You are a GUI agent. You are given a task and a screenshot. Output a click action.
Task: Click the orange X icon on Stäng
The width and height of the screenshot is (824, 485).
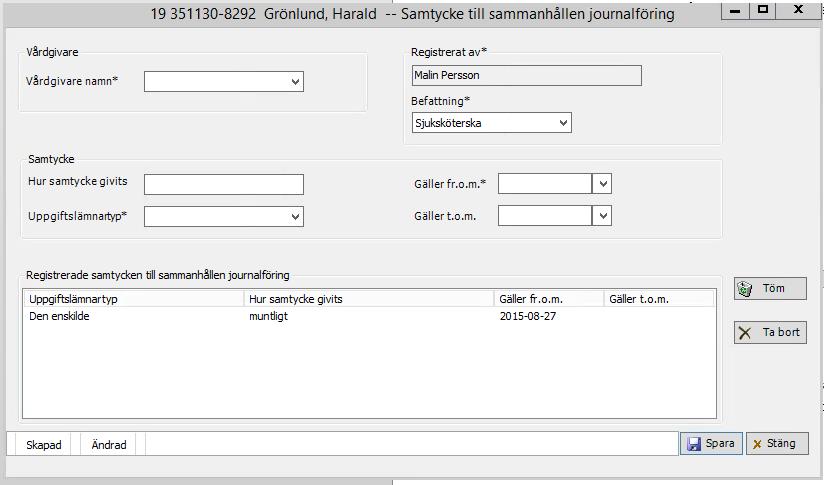pos(757,445)
